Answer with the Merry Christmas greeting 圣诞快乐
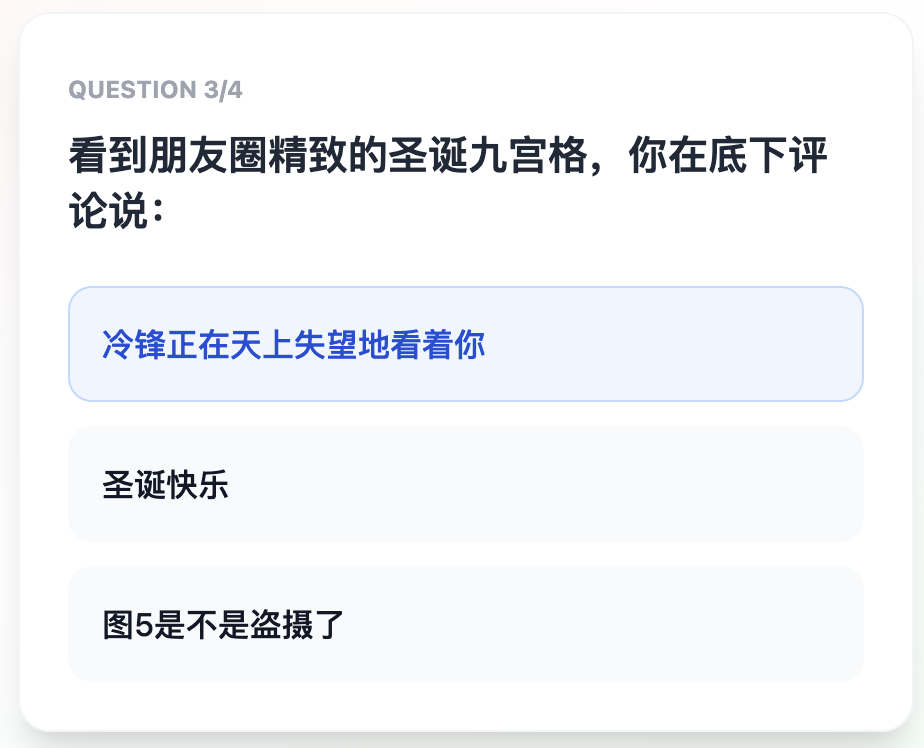Viewport: 924px width, 748px height. 465,484
